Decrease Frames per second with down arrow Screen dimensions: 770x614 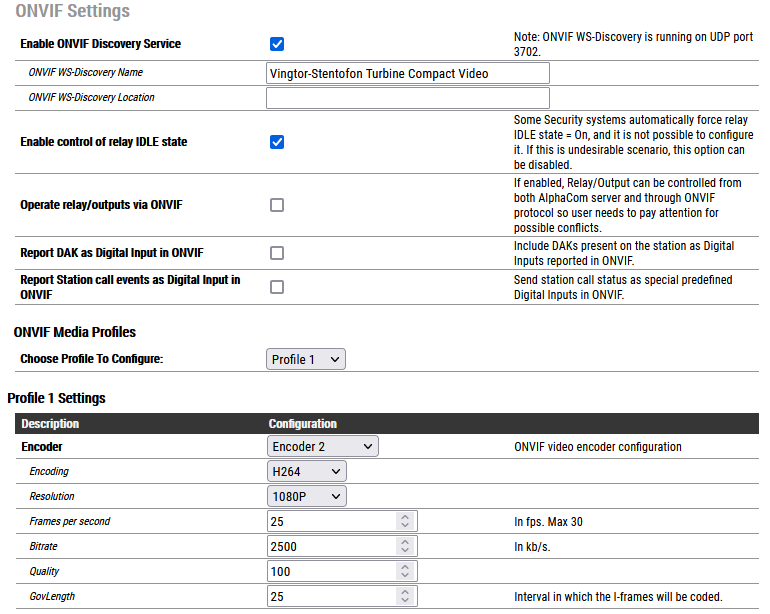(x=405, y=526)
